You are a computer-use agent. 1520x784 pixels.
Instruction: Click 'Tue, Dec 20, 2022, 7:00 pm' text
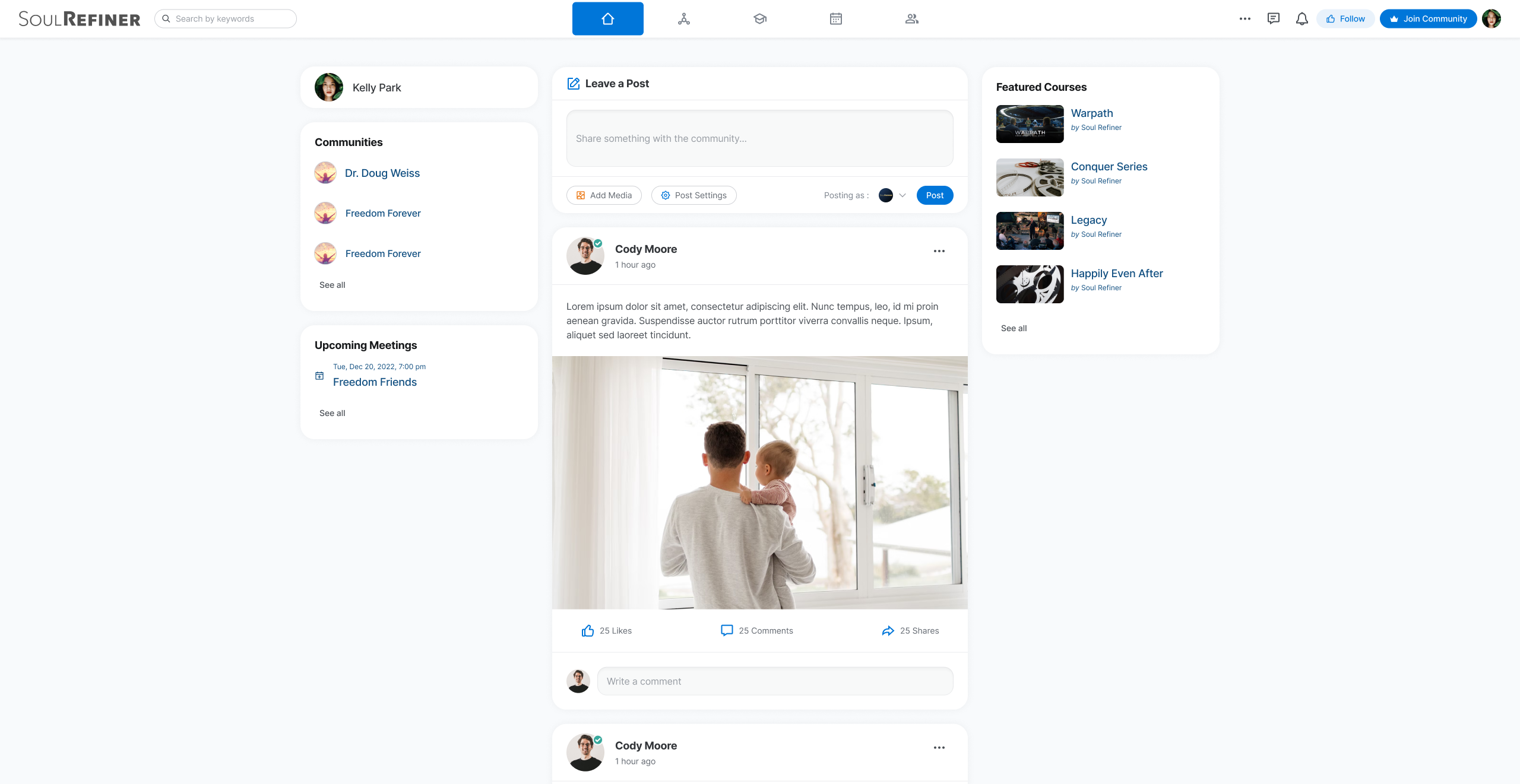379,367
